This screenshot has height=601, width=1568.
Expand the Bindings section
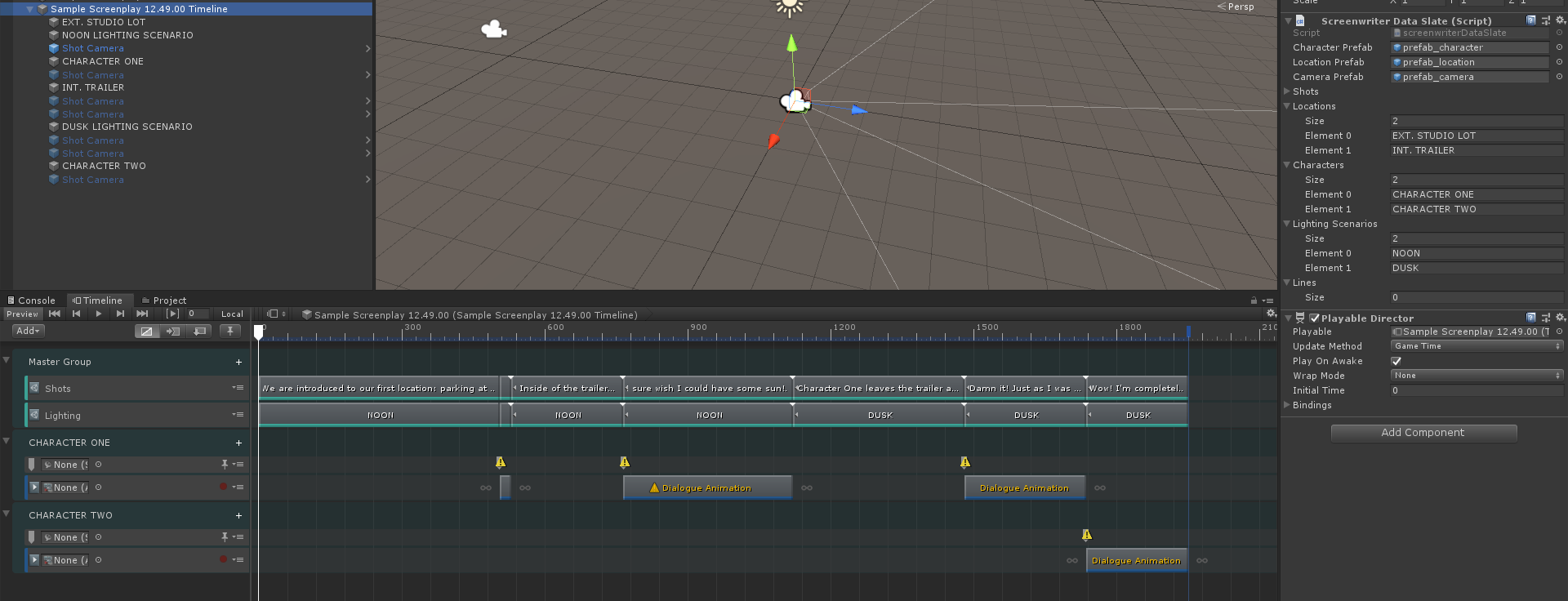1287,405
